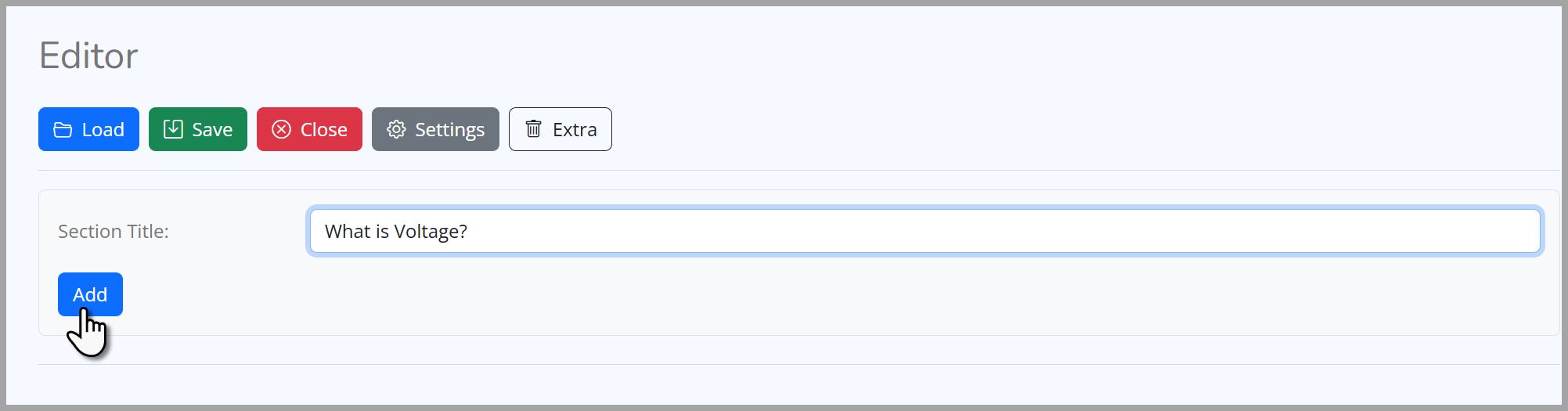Click the word "Settings" next to the gear
The image size is (1568, 411).
click(x=449, y=130)
